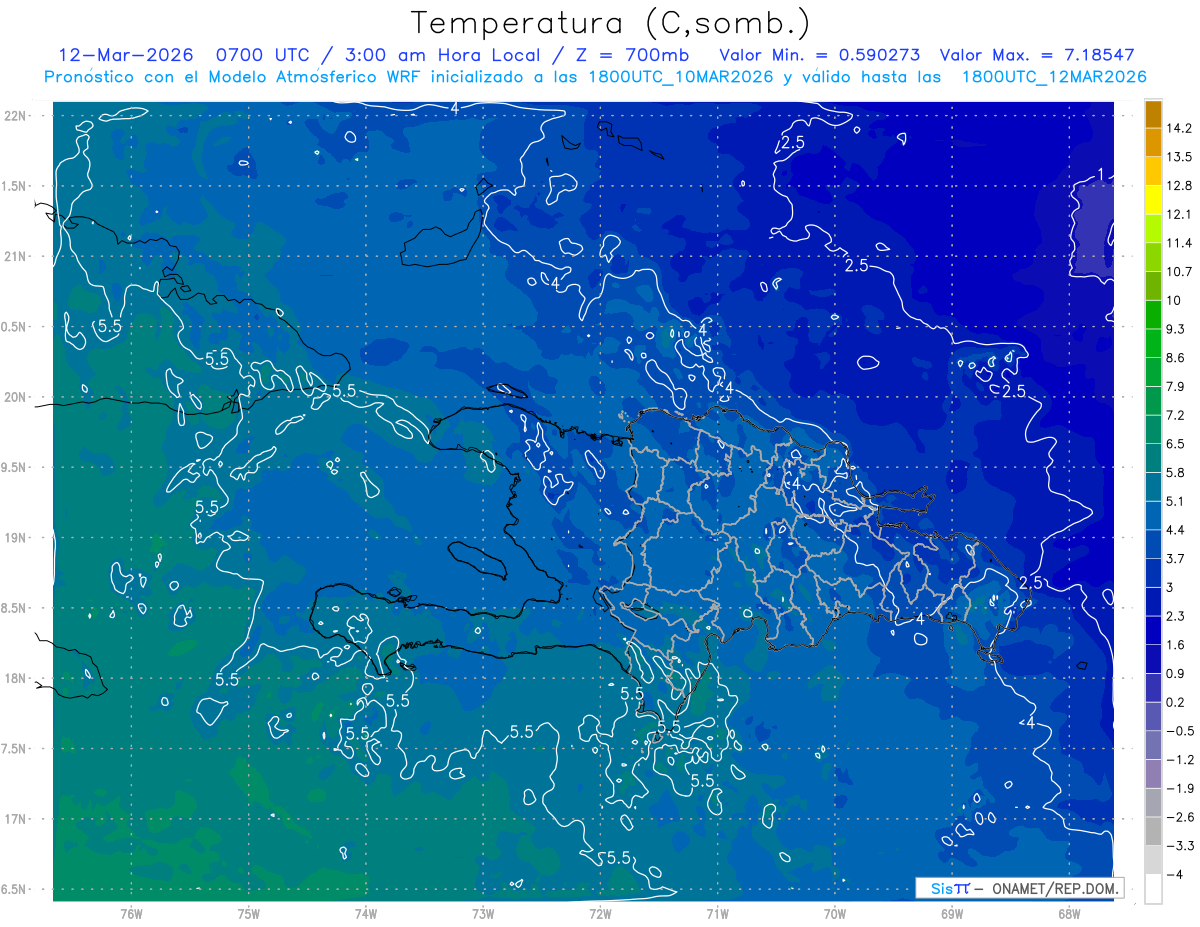The height and width of the screenshot is (927, 1200).
Task: Click the "21N" latitude axis label
Action: click(x=15, y=257)
